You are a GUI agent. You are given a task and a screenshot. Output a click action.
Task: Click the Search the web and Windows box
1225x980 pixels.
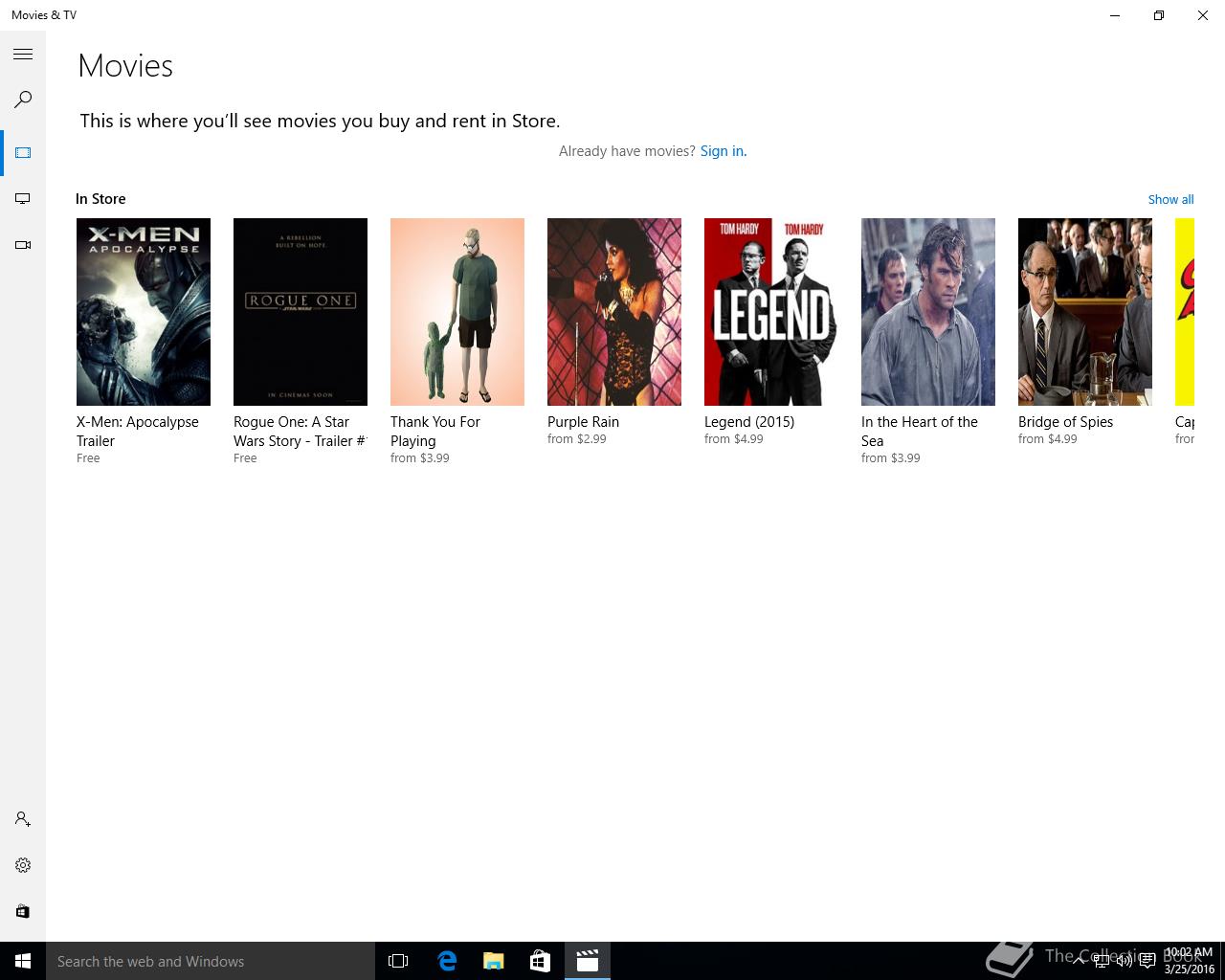tap(211, 961)
